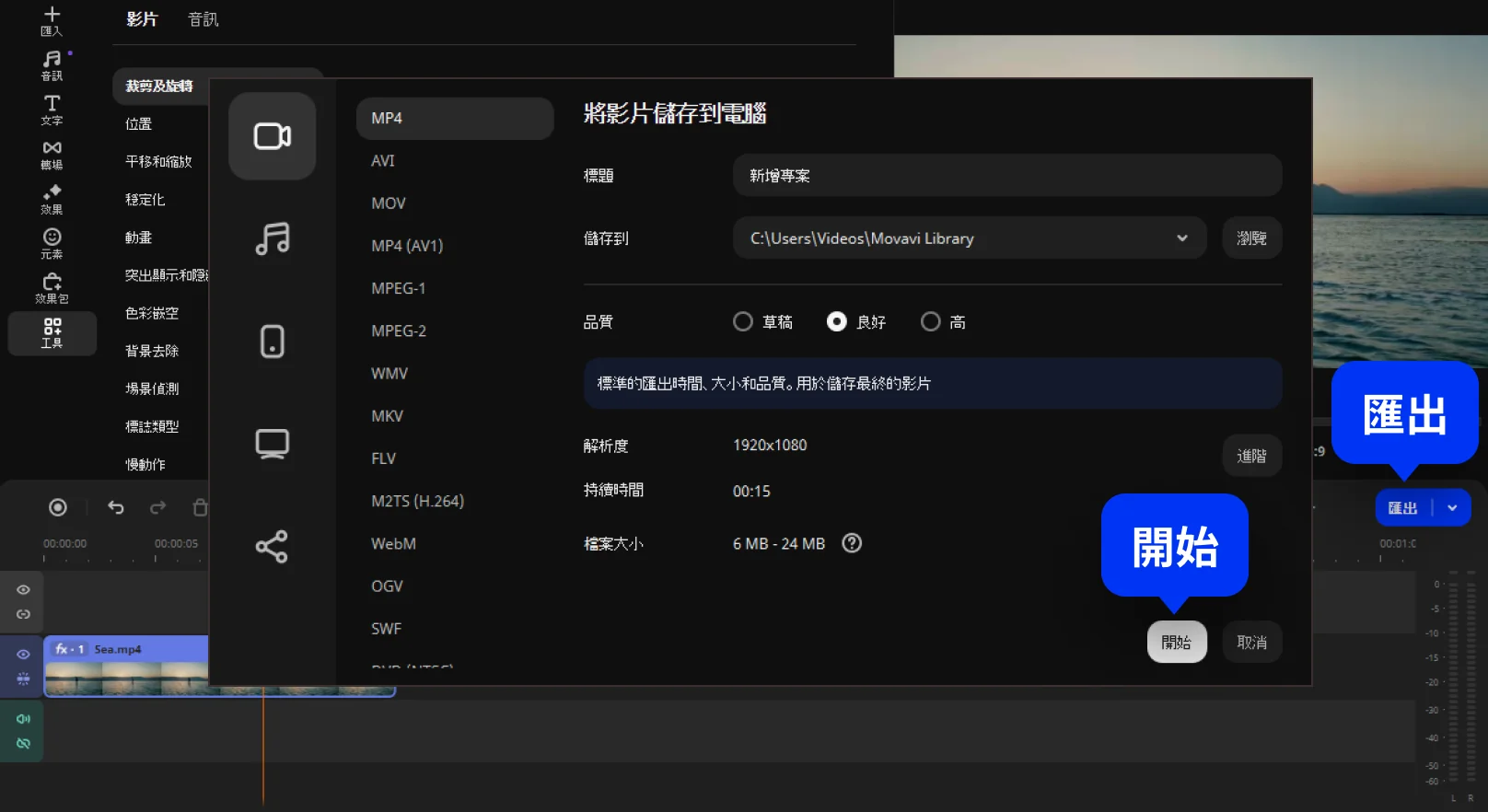Click the 匯出 export button in main window
The width and height of the screenshot is (1488, 812).
pyautogui.click(x=1403, y=508)
